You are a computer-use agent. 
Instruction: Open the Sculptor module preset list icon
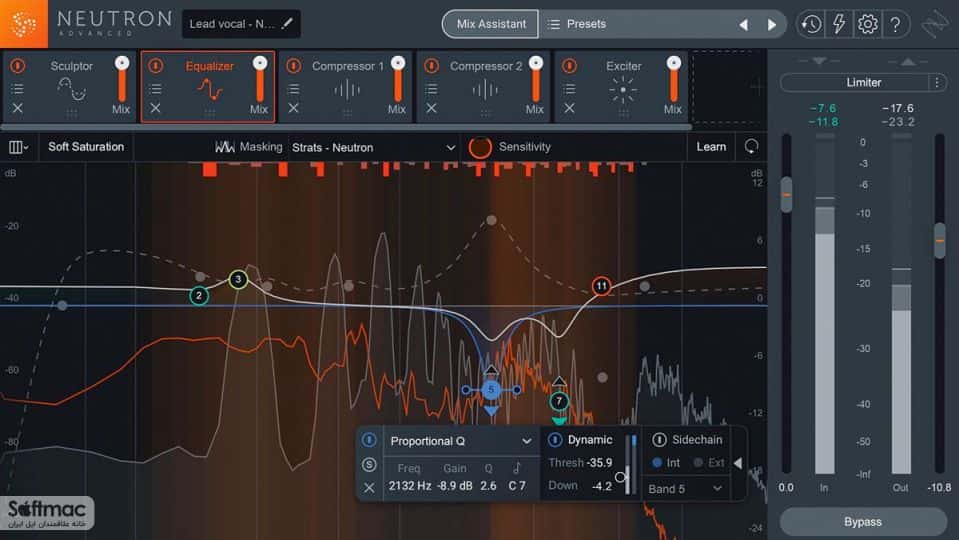coord(18,89)
